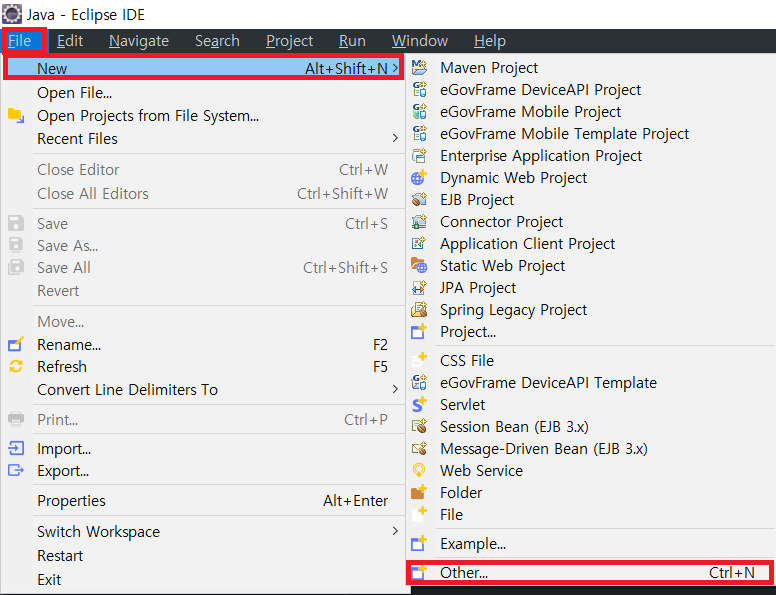Select Other... in the New submenu
The height and width of the screenshot is (595, 776).
pos(590,572)
